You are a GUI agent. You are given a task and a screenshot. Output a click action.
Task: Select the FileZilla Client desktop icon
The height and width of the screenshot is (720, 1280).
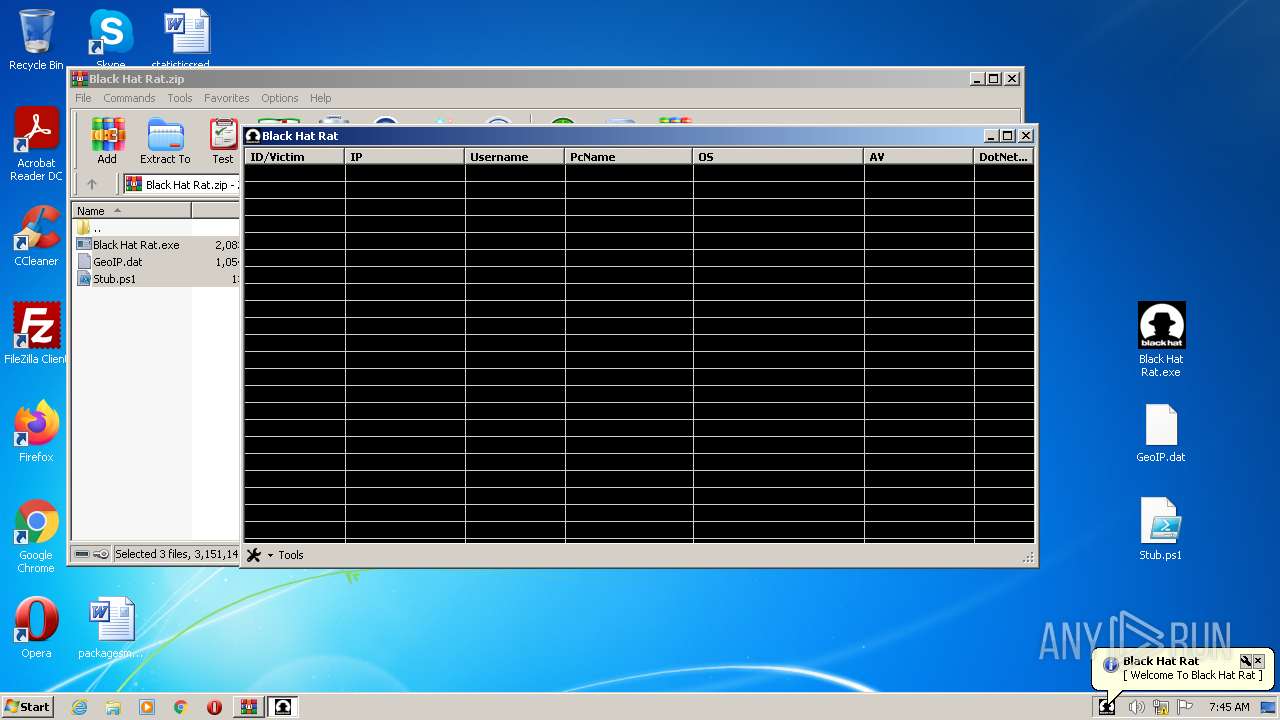pyautogui.click(x=36, y=334)
